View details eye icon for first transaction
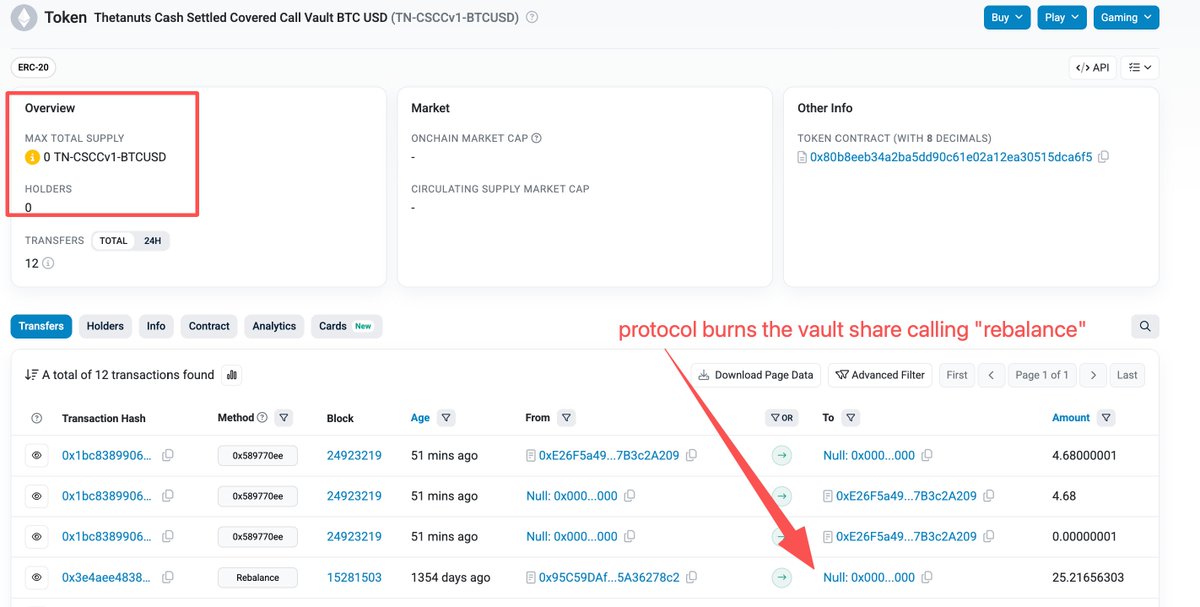The width and height of the screenshot is (1200, 607). [37, 455]
